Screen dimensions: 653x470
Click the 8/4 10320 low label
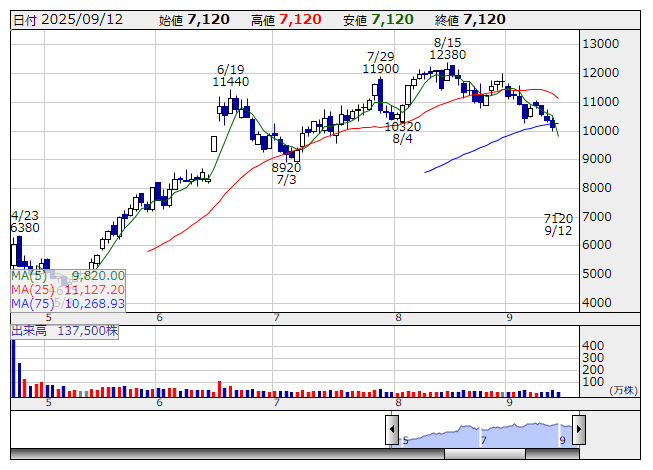tap(402, 133)
